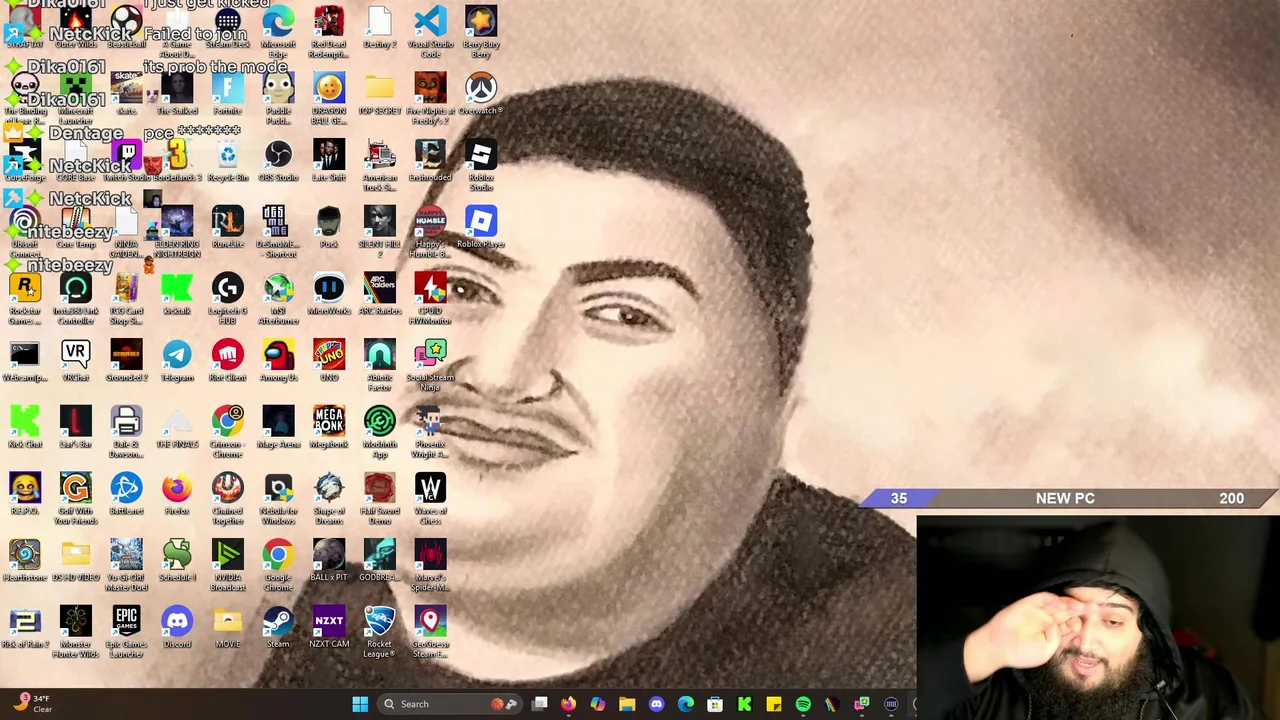Viewport: 1280px width, 720px height.
Task: Open the VRChat desktop icon
Action: tap(75, 361)
